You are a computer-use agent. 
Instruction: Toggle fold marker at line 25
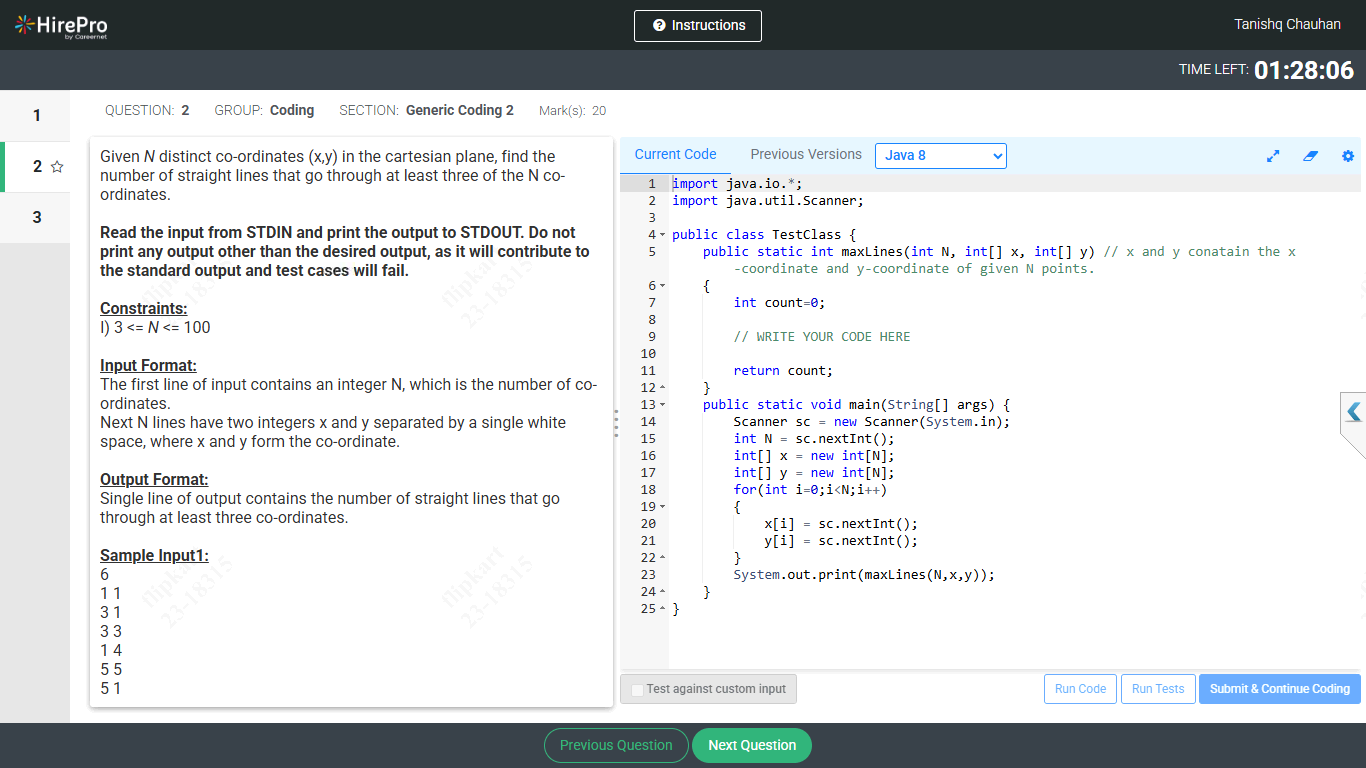pos(662,609)
